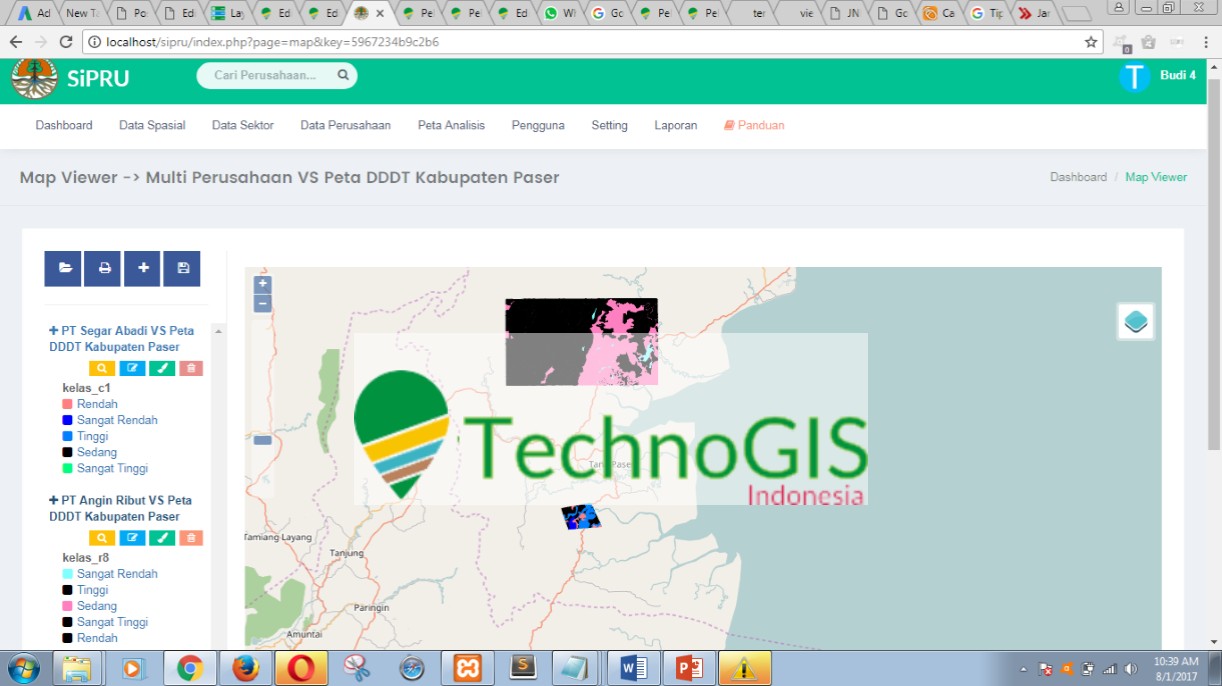The width and height of the screenshot is (1222, 686).
Task: Click Rendah swatch under kelas_c1
Action: tap(68, 404)
